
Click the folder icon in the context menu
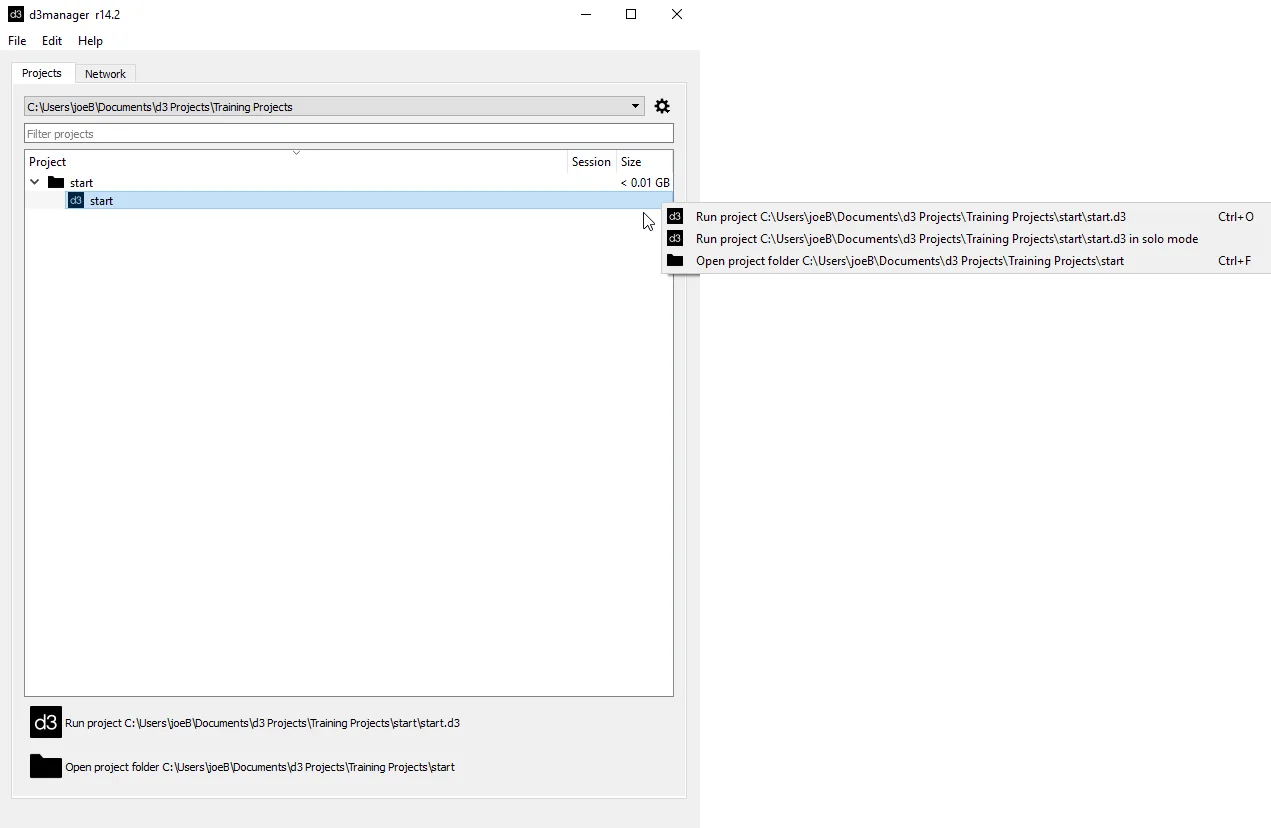[x=675, y=260]
